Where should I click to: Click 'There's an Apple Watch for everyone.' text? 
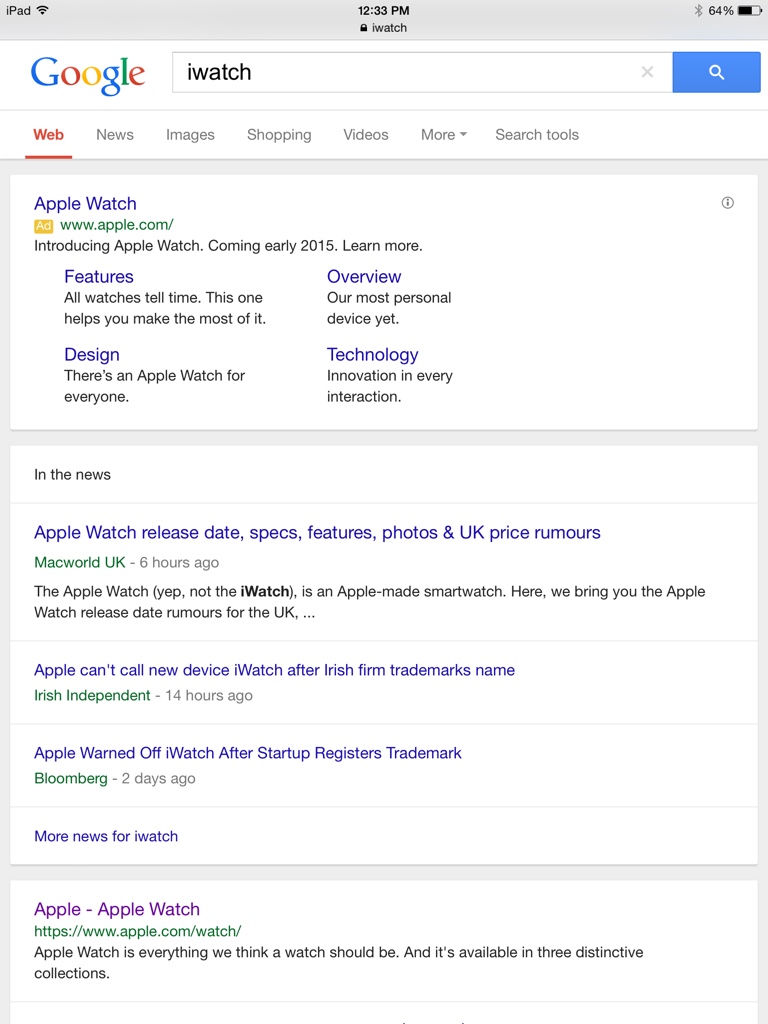pos(154,386)
